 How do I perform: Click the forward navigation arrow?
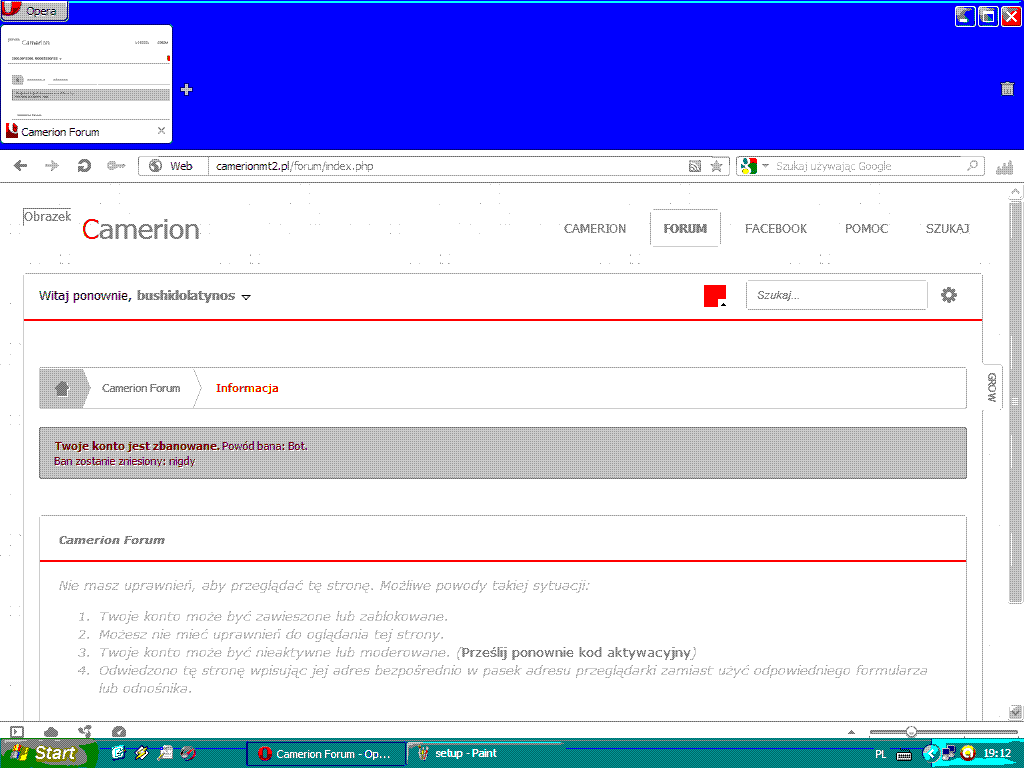[52, 166]
